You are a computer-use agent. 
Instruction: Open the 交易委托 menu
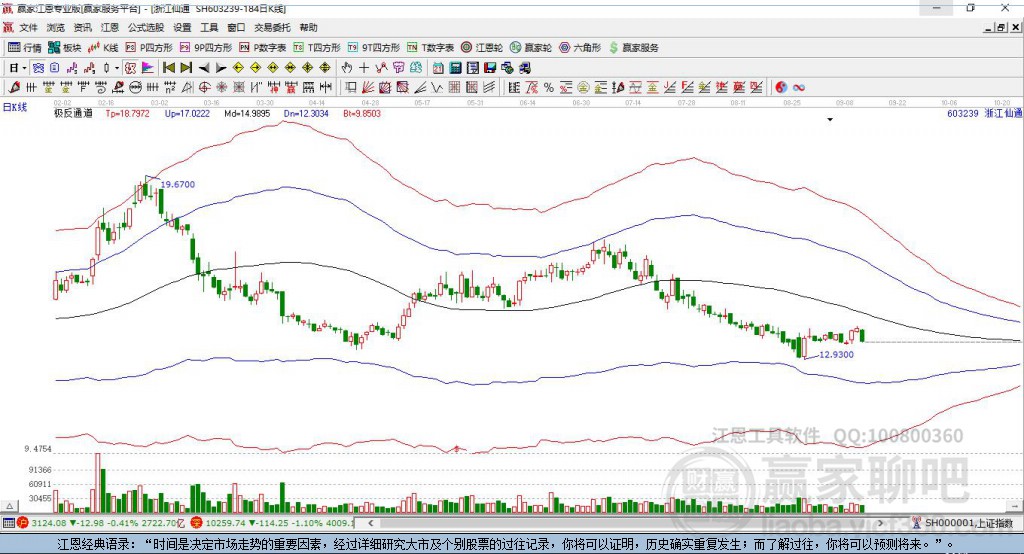pos(272,27)
